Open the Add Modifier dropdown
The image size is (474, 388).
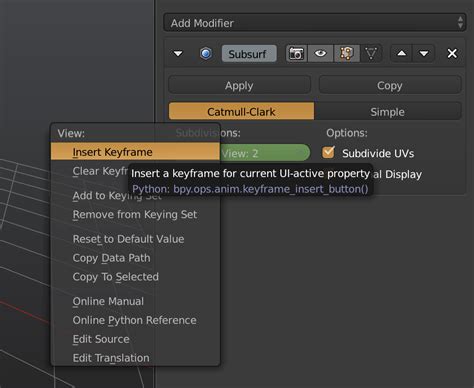tap(315, 23)
